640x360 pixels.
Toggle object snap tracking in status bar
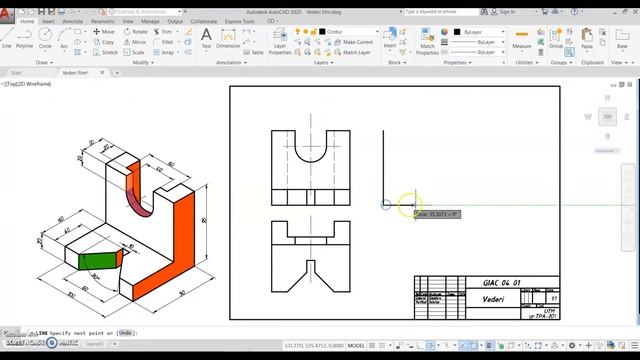(x=463, y=345)
